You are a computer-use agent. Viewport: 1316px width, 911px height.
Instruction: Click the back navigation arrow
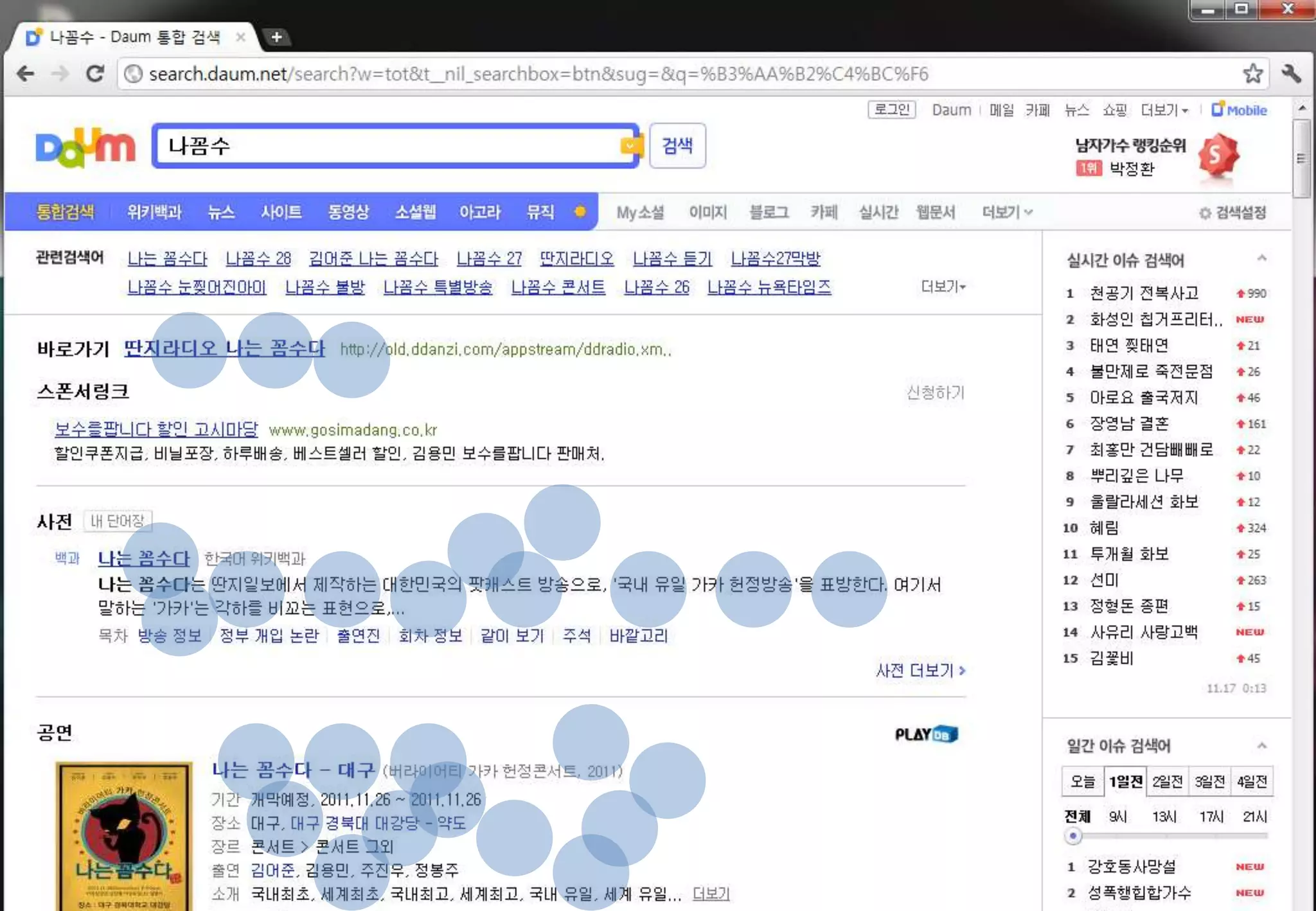26,74
